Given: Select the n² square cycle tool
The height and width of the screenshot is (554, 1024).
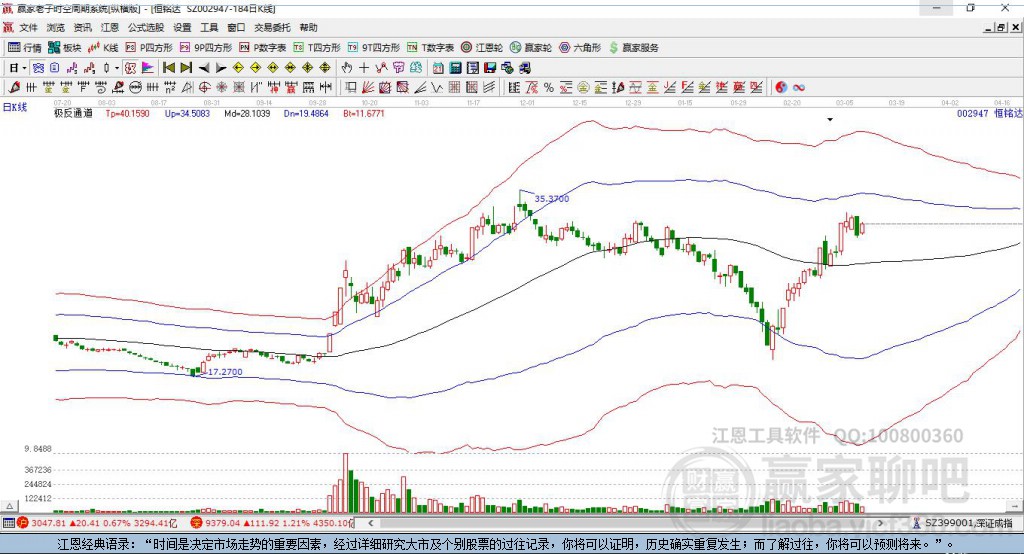Looking at the screenshot, I should click(x=170, y=88).
